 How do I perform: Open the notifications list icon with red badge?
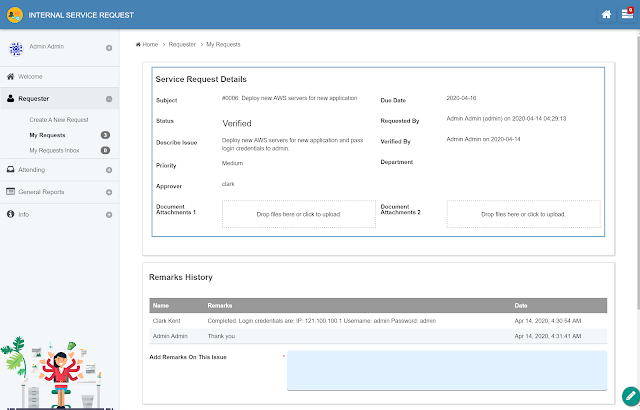[627, 14]
